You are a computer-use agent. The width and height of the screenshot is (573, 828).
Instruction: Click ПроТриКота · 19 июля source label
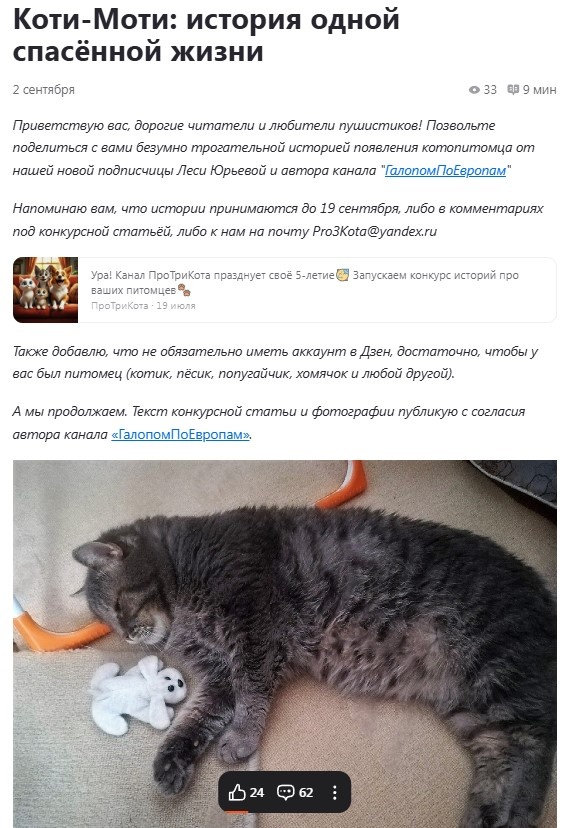(x=143, y=306)
